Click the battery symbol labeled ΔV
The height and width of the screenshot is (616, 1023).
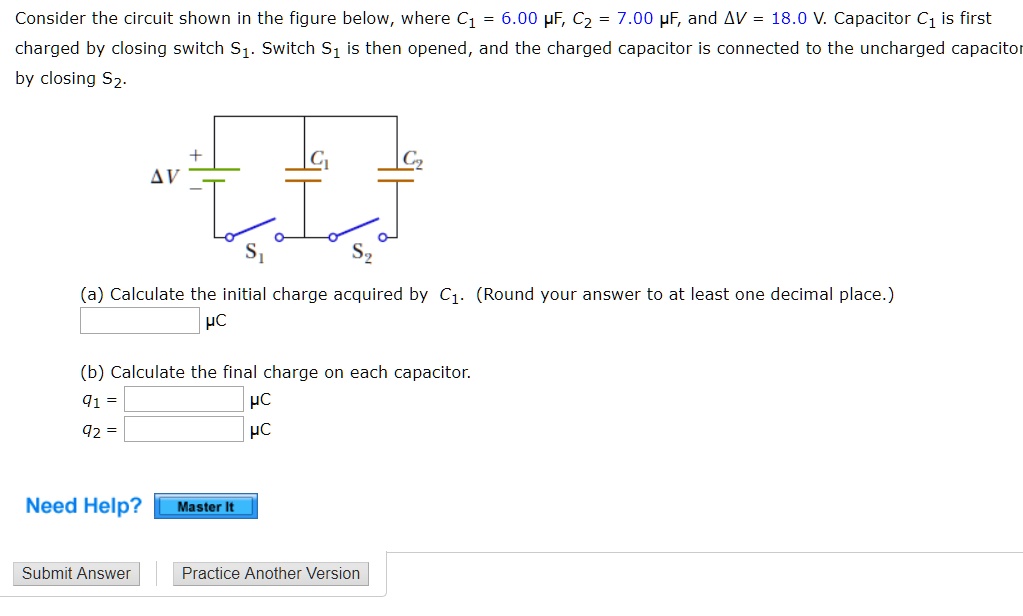pyautogui.click(x=215, y=175)
